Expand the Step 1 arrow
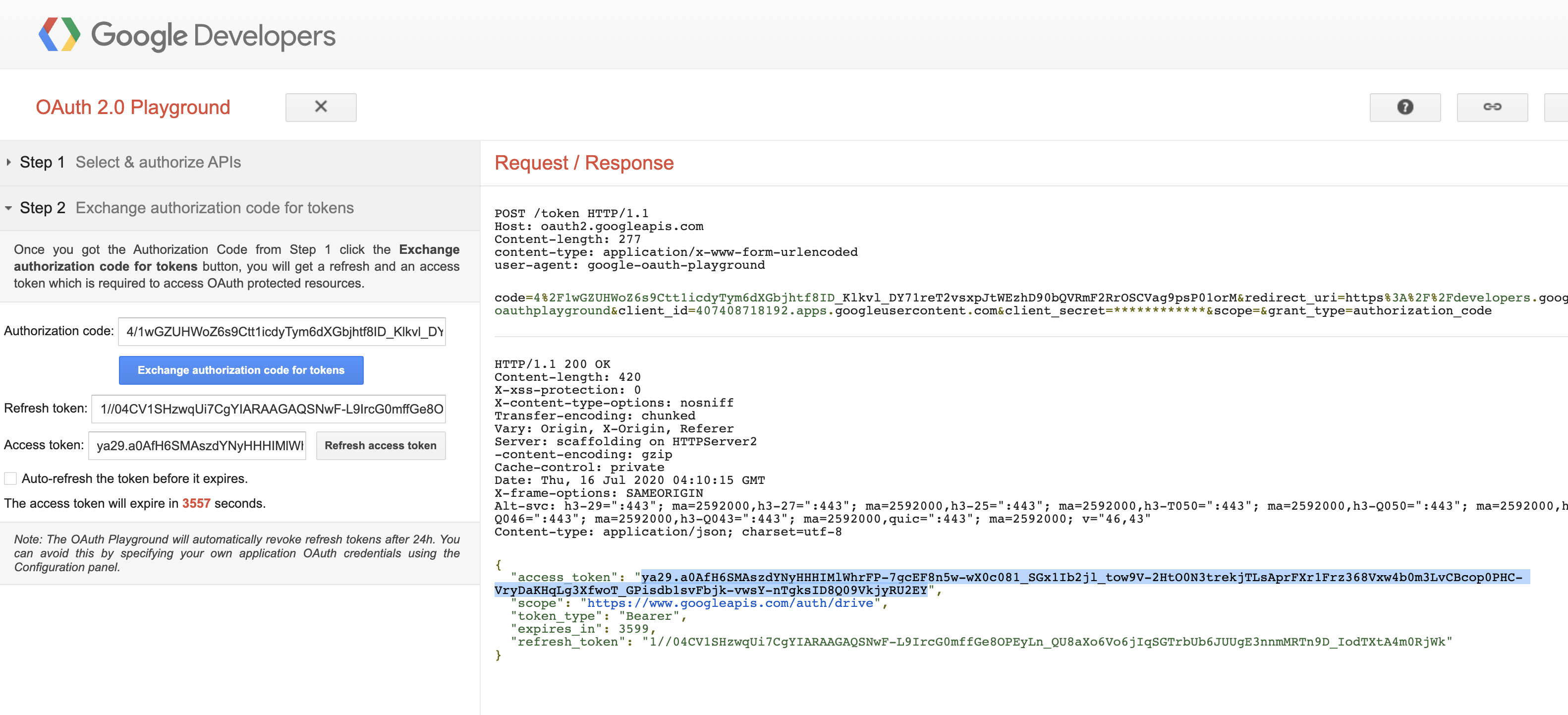 tap(8, 162)
